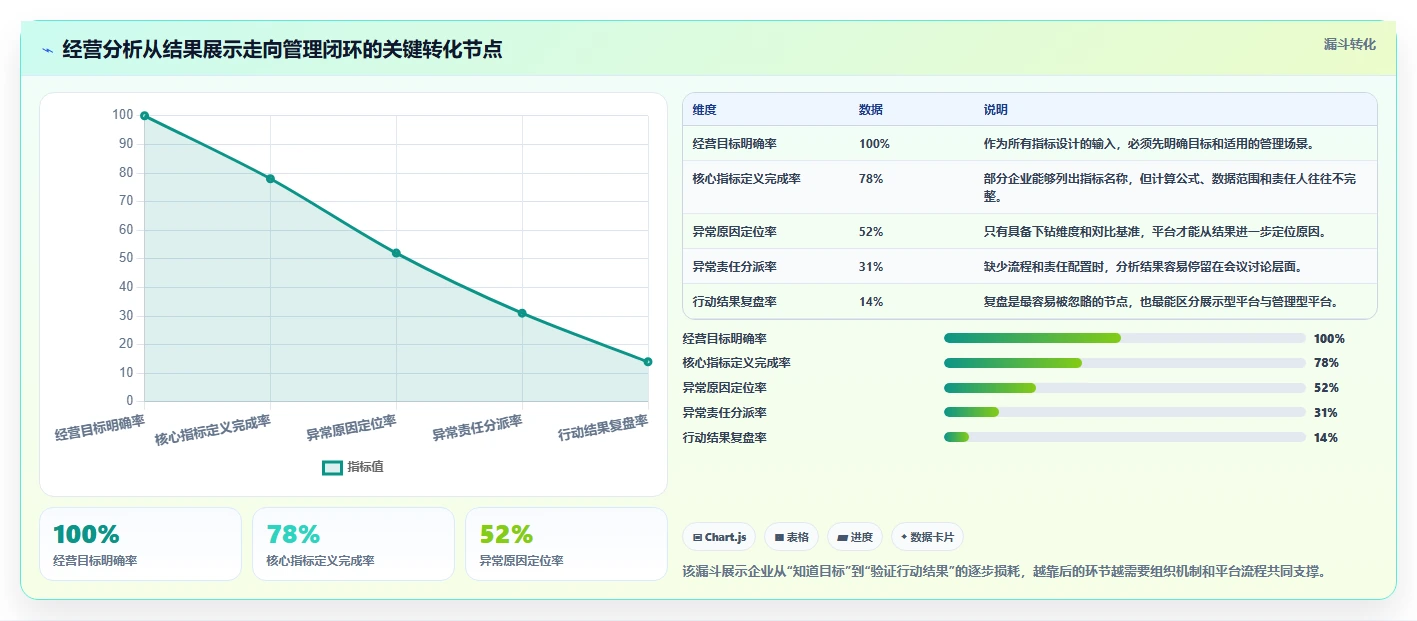Viewport: 1417px width, 621px height.
Task: Click the page title 经营分析从结果展示走向管理闭环
Action: pyautogui.click(x=282, y=49)
